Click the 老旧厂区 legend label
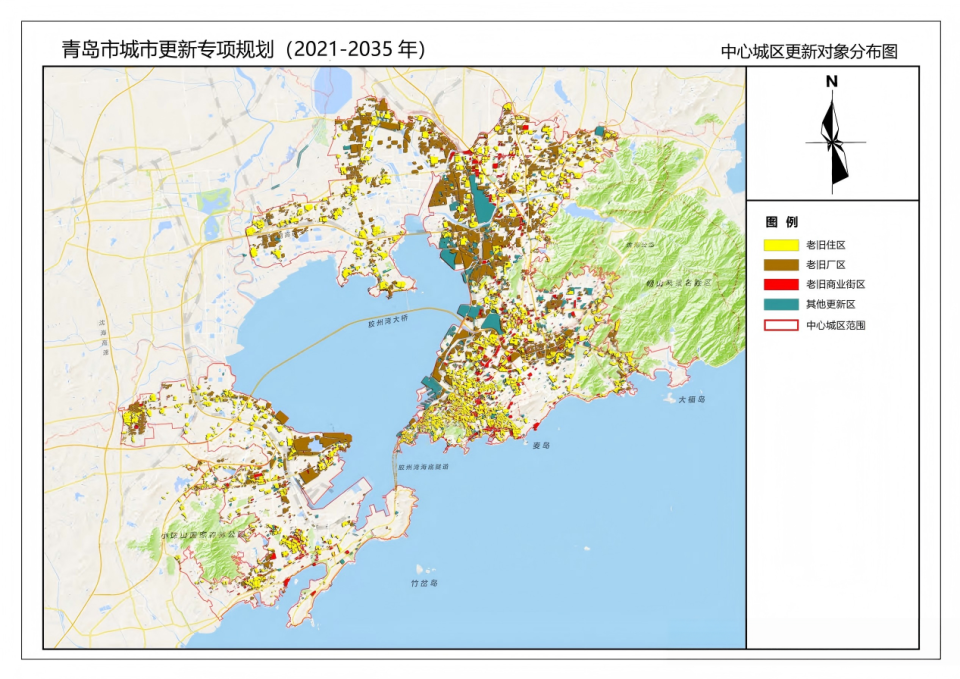The width and height of the screenshot is (960, 679). (x=825, y=264)
